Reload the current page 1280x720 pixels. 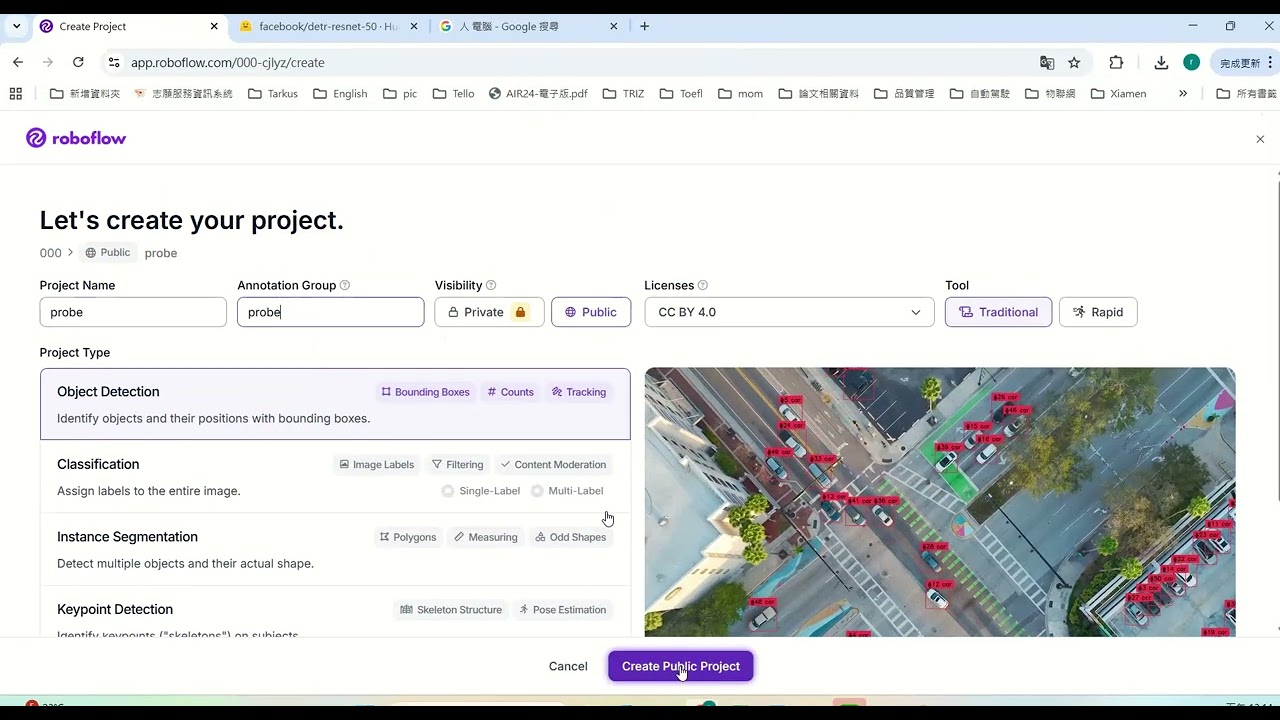78,62
